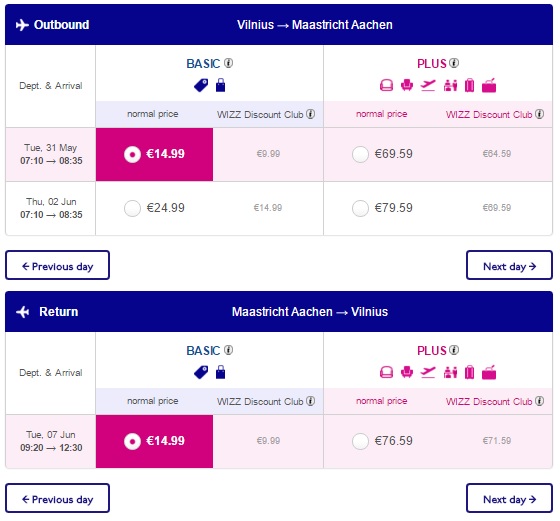This screenshot has height=521, width=560.
Task: Go to Previous day for return flights
Action: (58, 498)
